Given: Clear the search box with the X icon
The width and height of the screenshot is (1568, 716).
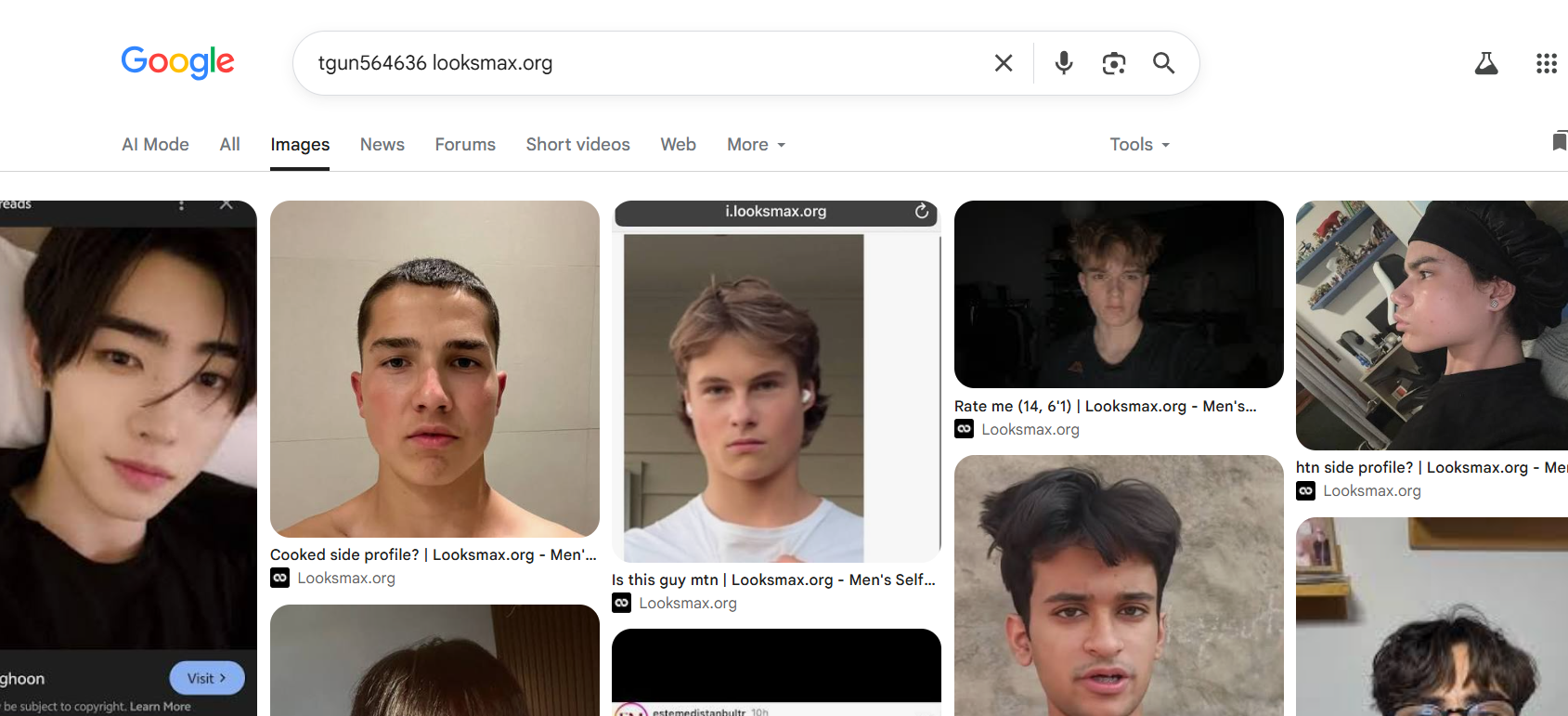Looking at the screenshot, I should [1004, 63].
